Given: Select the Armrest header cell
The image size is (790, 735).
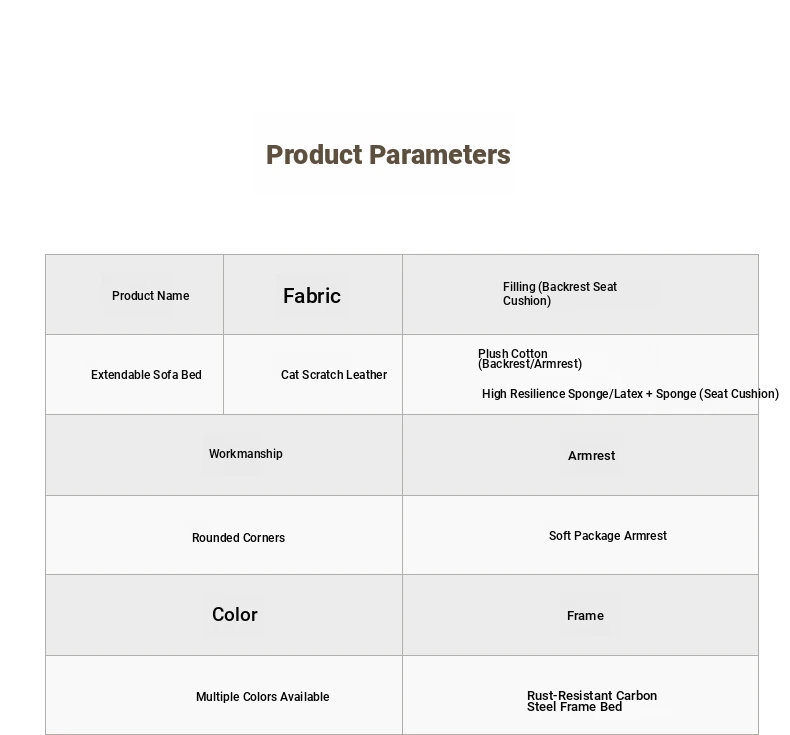Looking at the screenshot, I should click(580, 455).
